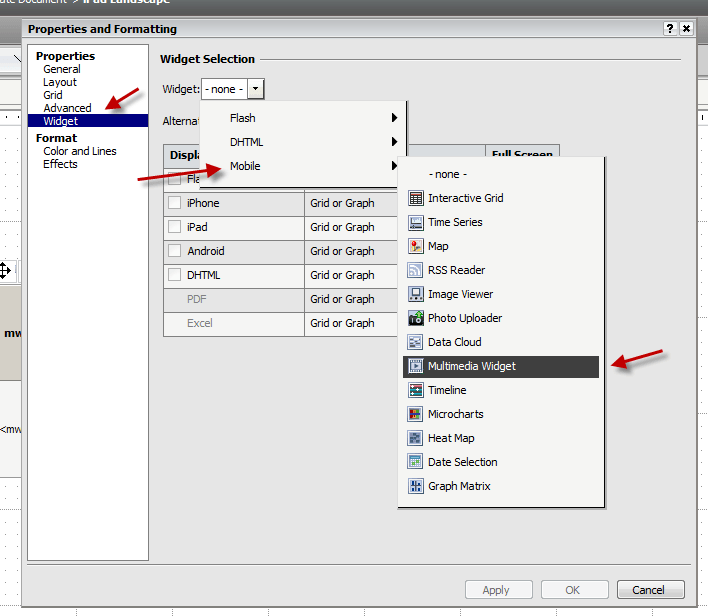Select Advanced in the Properties list
The height and width of the screenshot is (616, 708).
67,108
